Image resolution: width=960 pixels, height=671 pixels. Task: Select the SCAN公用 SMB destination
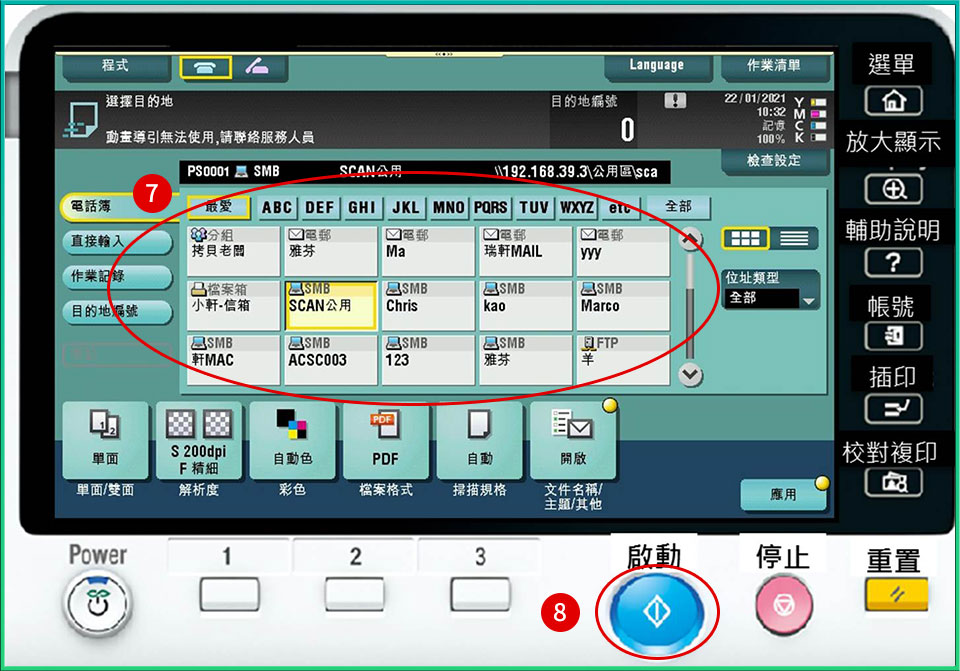pos(330,305)
